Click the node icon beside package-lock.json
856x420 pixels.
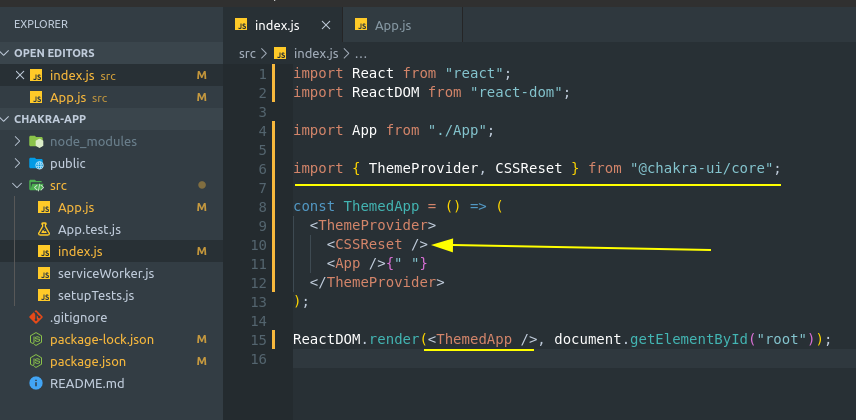pos(36,339)
